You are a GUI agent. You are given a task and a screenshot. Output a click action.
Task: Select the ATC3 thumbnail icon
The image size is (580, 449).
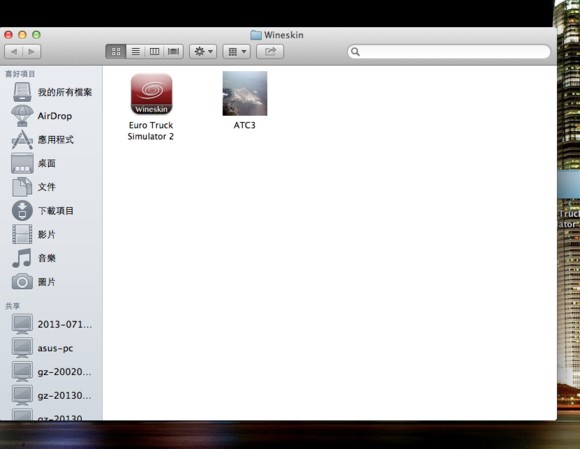(245, 94)
